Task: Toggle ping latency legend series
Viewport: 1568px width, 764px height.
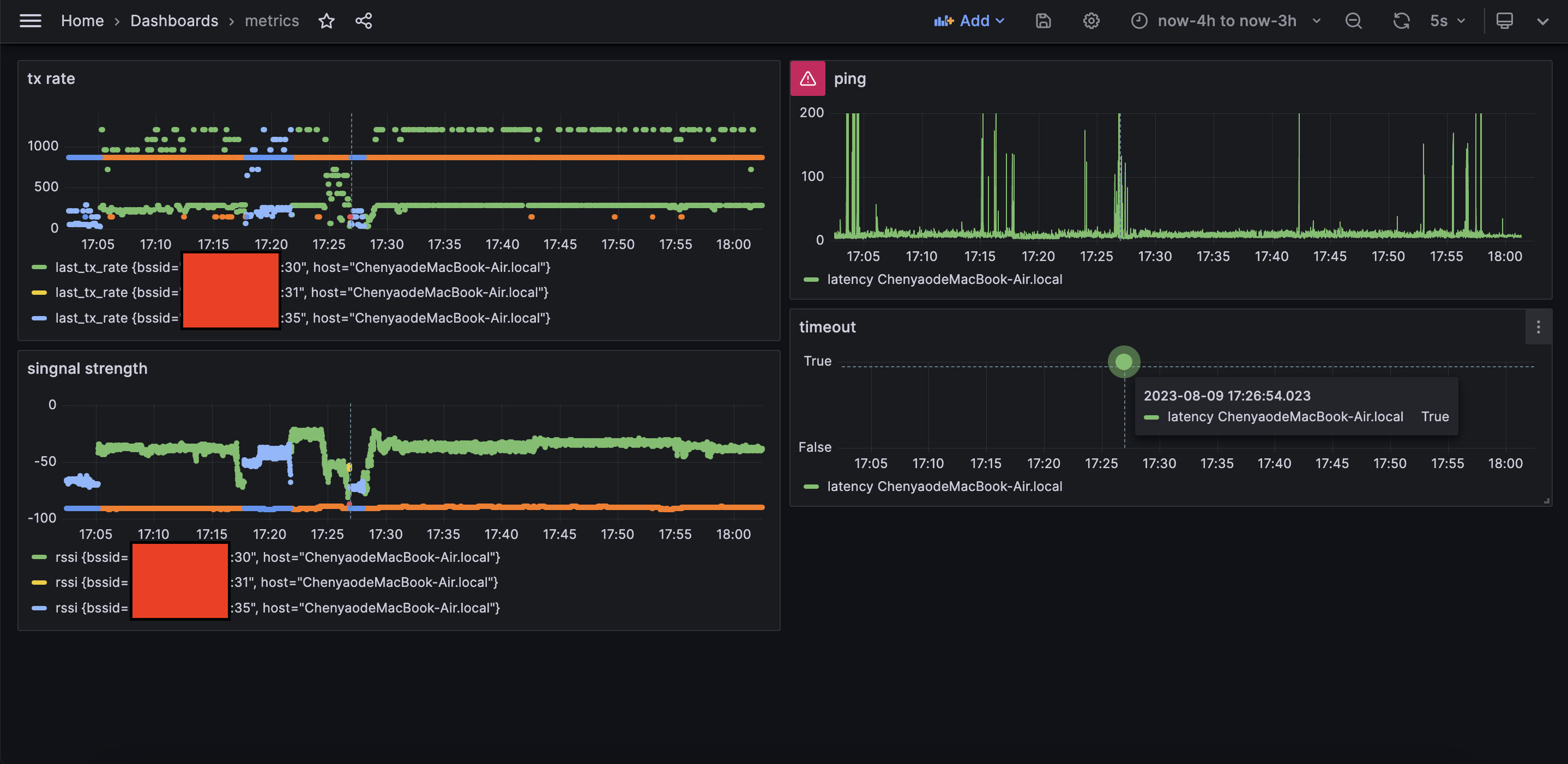Action: 944,279
